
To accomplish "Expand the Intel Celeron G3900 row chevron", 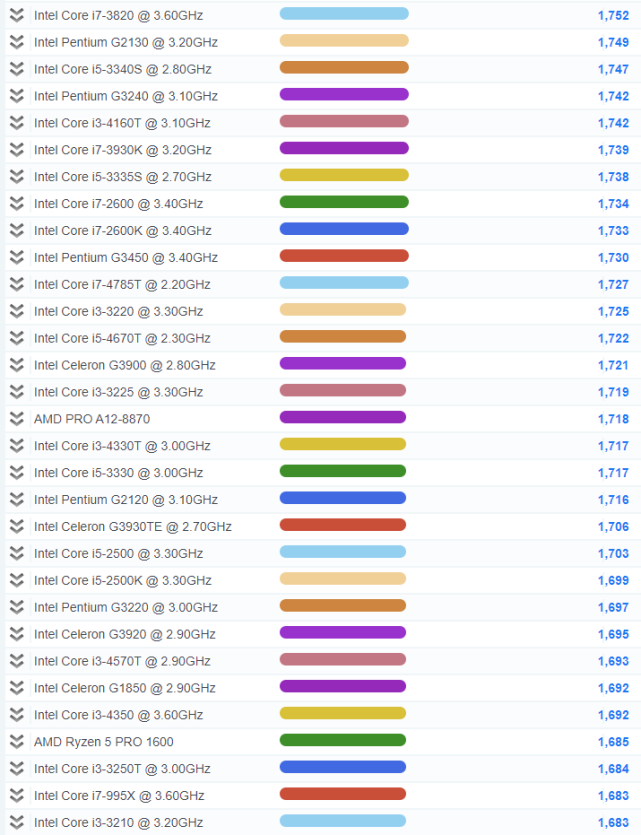I will point(17,365).
